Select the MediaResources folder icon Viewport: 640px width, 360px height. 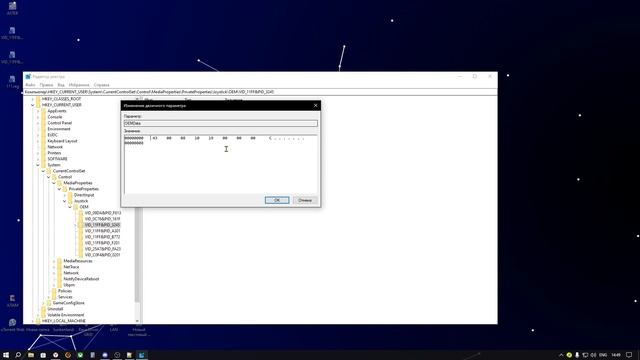pyautogui.click(x=60, y=261)
